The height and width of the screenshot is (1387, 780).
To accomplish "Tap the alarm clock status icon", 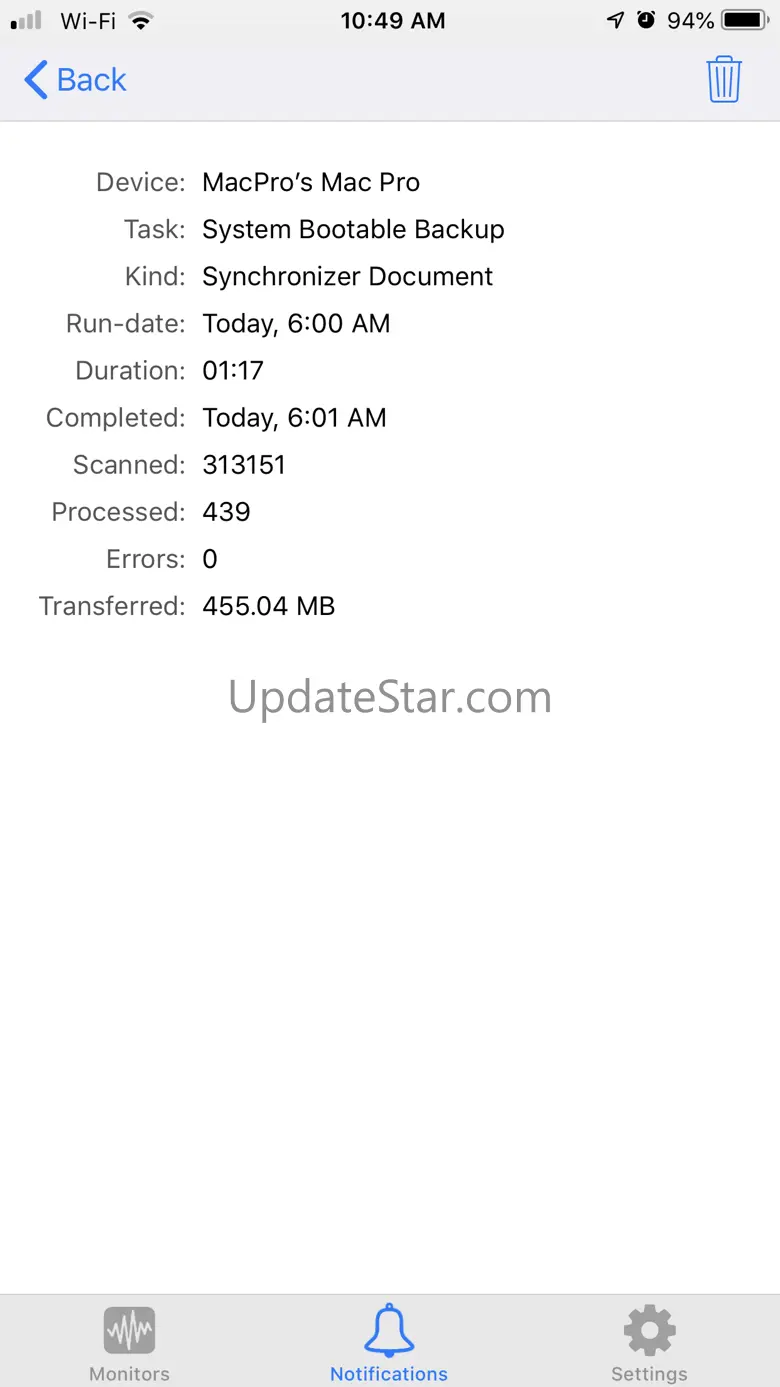I will (646, 20).
